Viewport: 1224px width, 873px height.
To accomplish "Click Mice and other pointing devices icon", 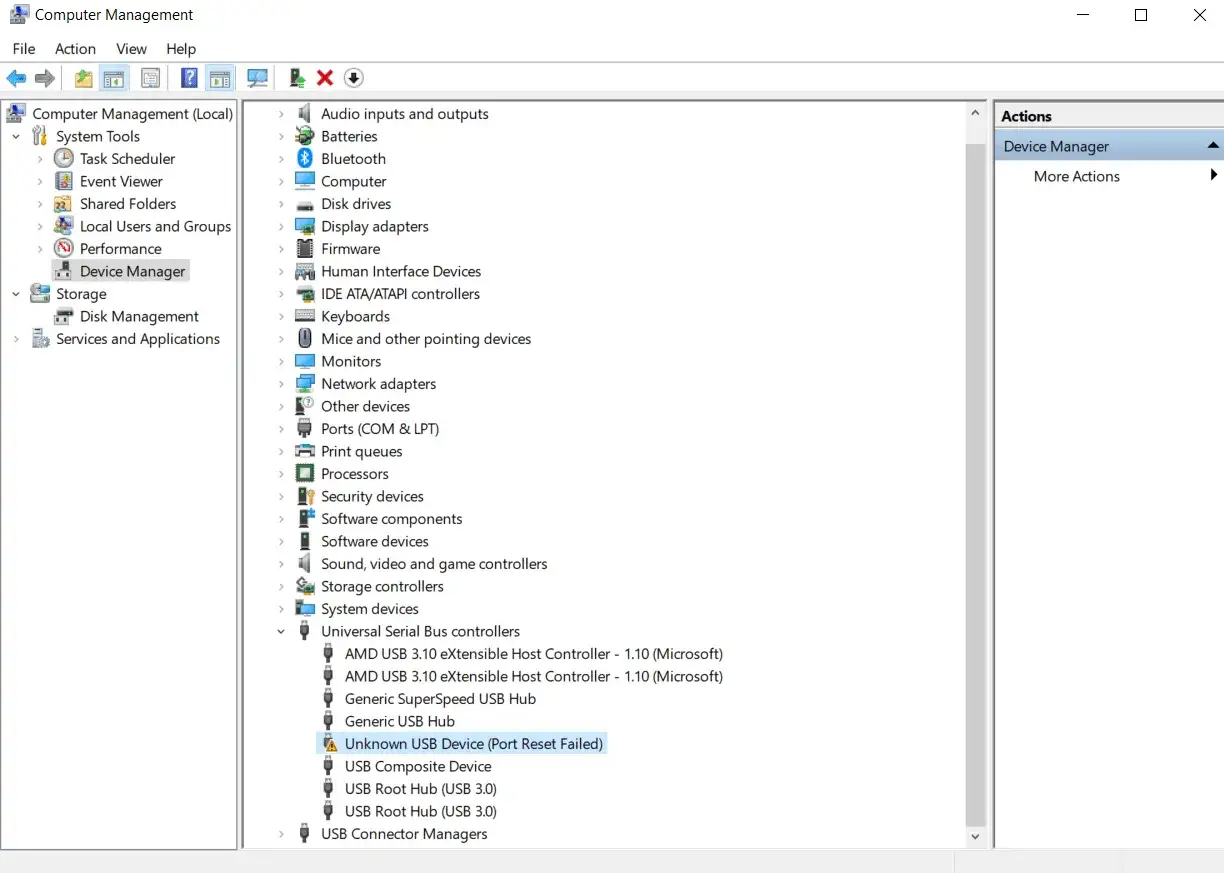I will click(x=305, y=339).
